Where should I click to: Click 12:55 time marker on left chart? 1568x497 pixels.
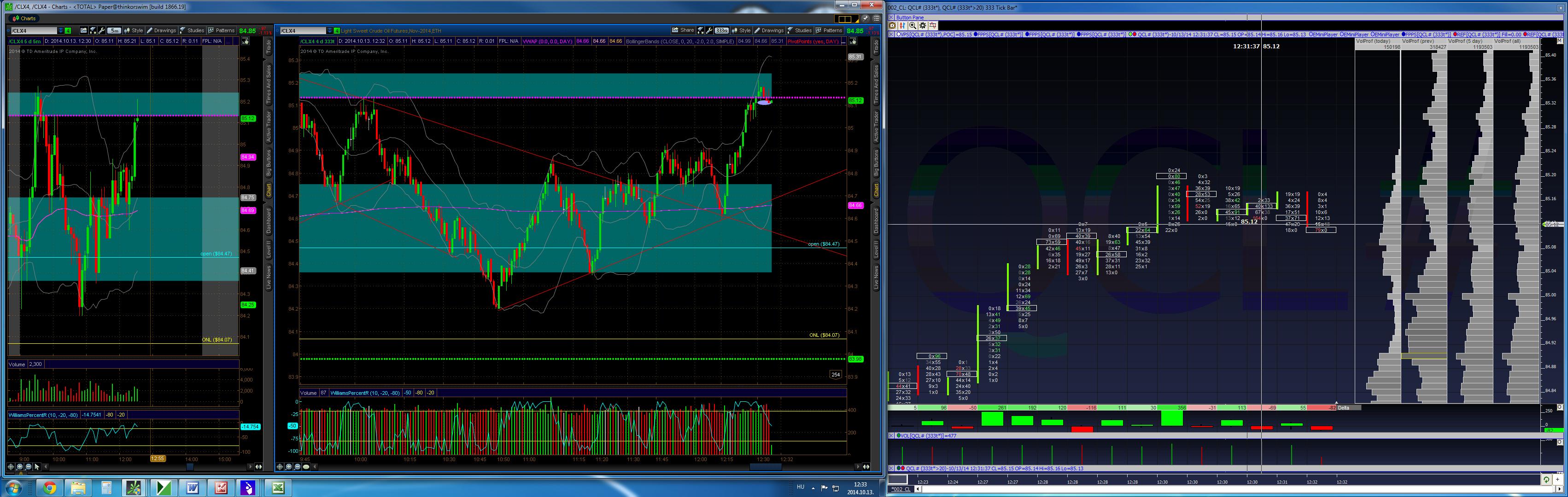(x=158, y=459)
